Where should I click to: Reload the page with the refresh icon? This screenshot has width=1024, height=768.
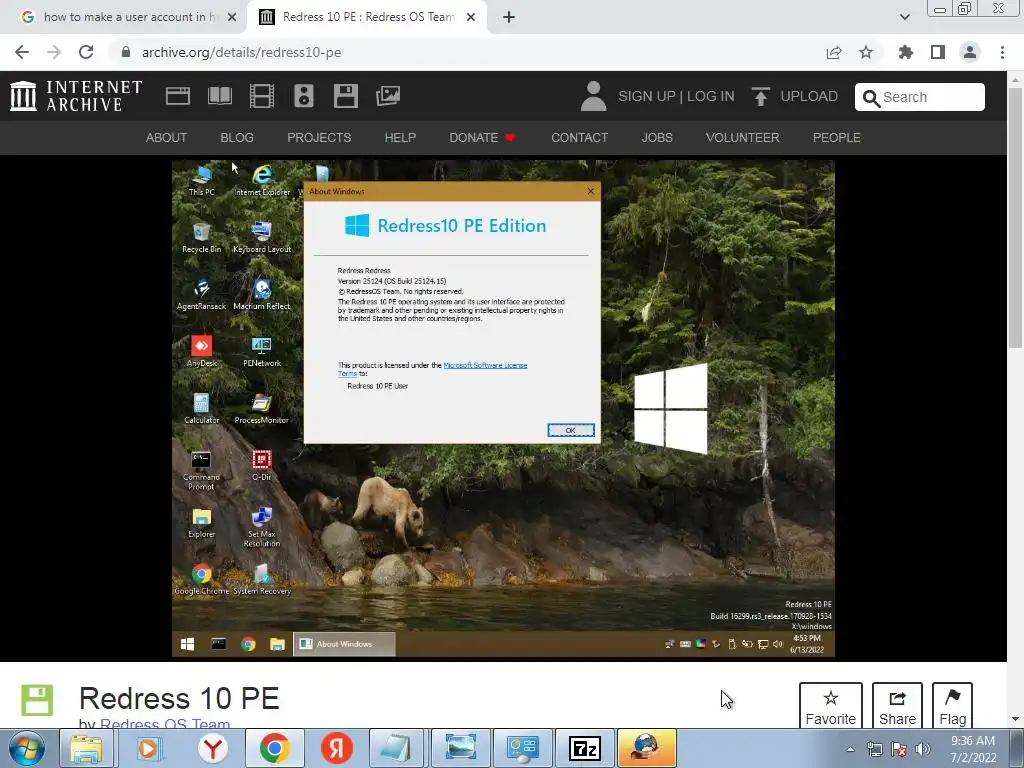pyautogui.click(x=86, y=52)
